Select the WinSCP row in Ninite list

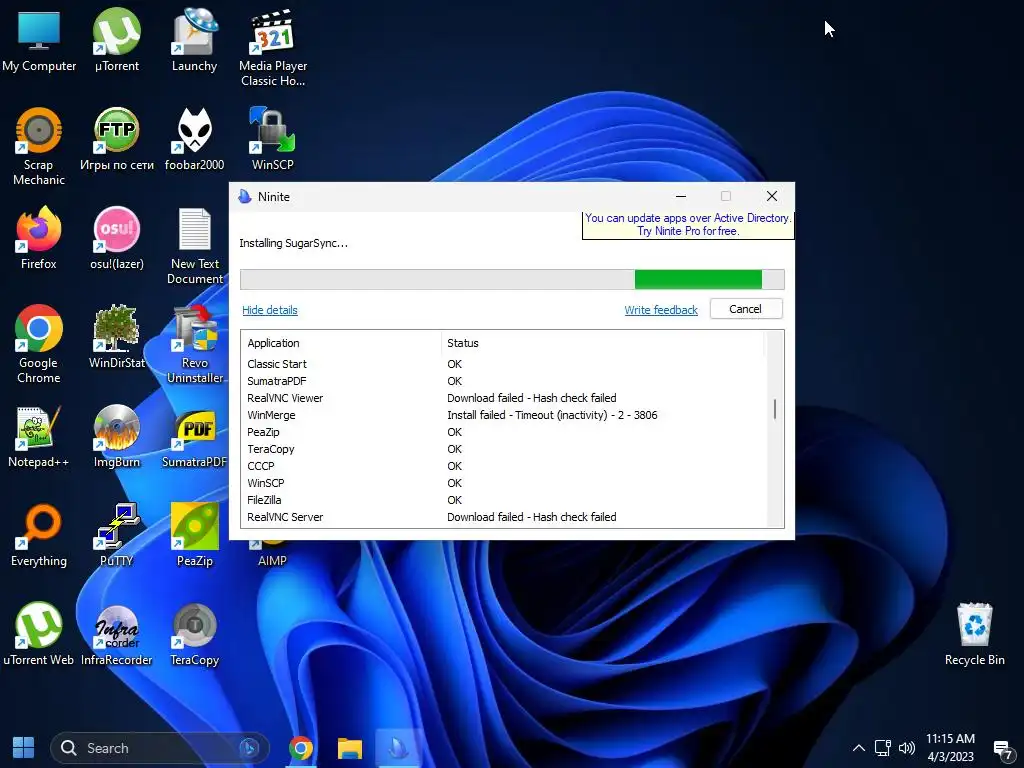pyautogui.click(x=502, y=483)
